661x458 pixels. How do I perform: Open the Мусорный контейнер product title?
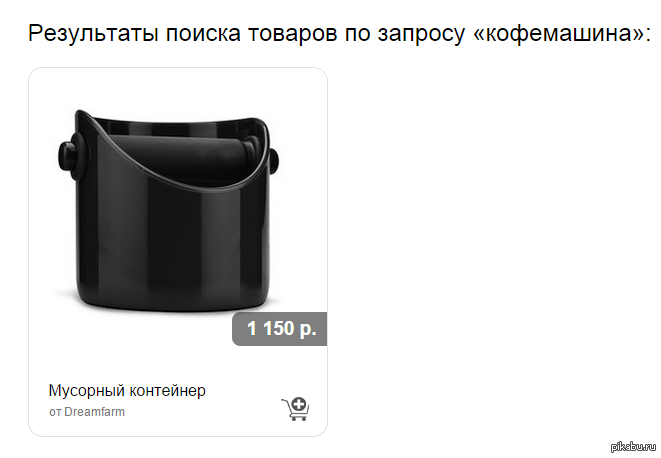(x=127, y=391)
